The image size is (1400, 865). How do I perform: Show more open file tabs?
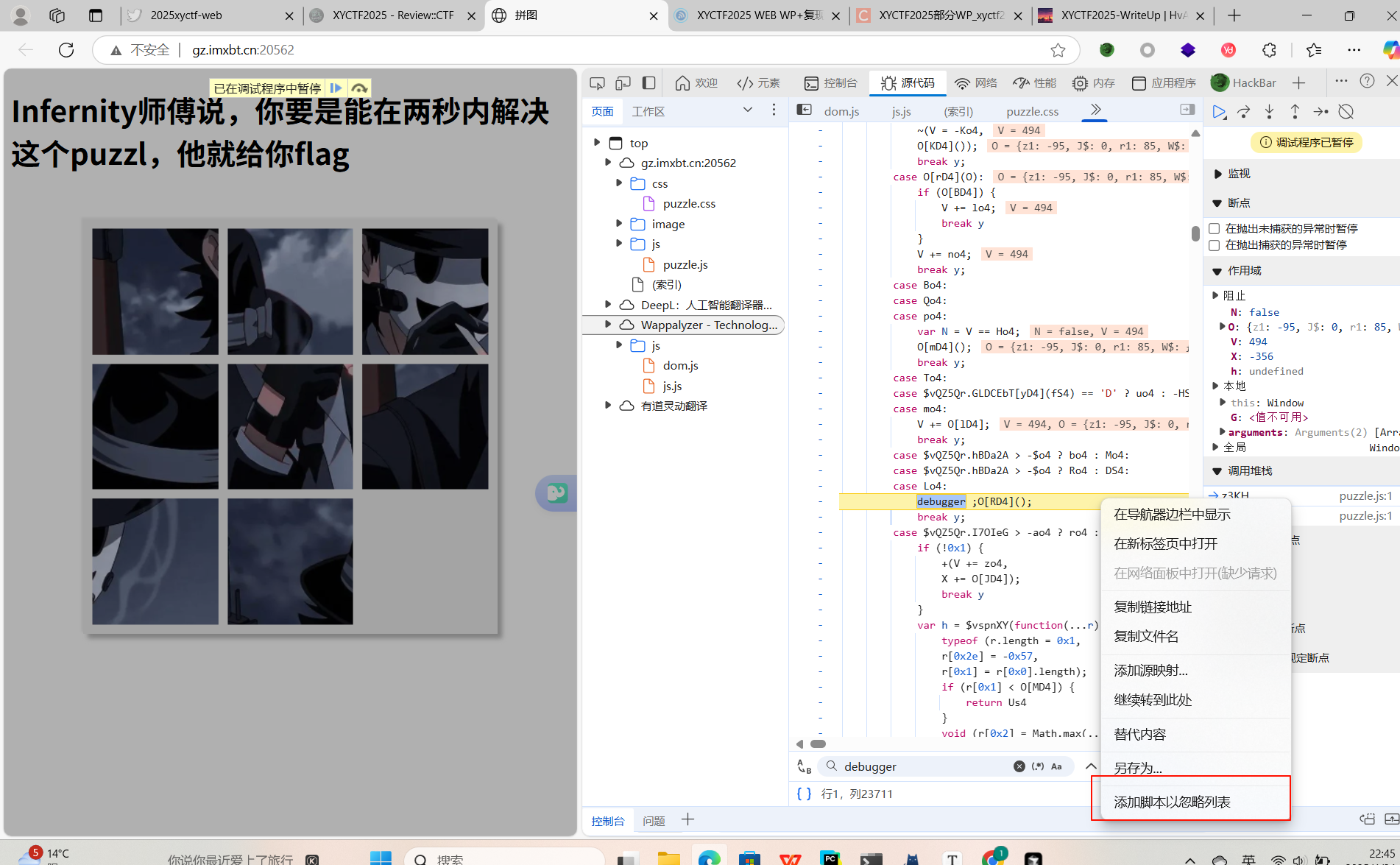click(1095, 110)
